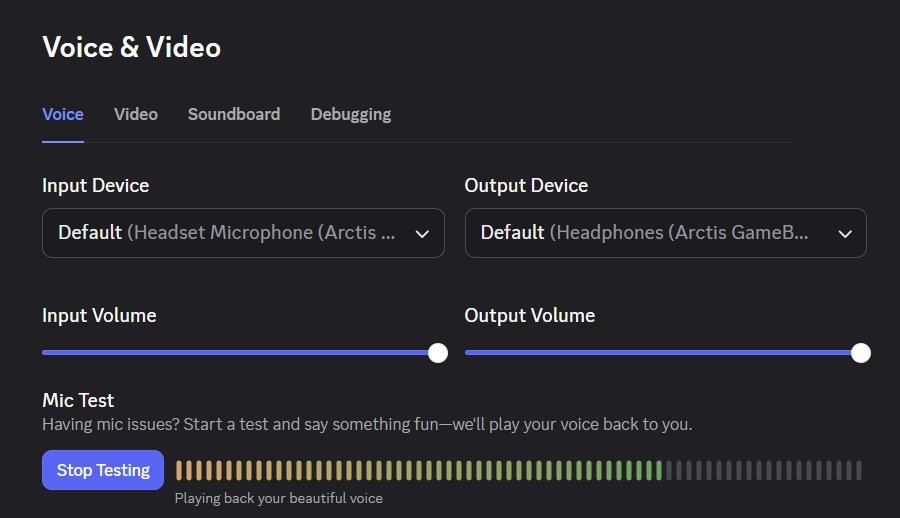Click the mic test level meter bars

518,470
